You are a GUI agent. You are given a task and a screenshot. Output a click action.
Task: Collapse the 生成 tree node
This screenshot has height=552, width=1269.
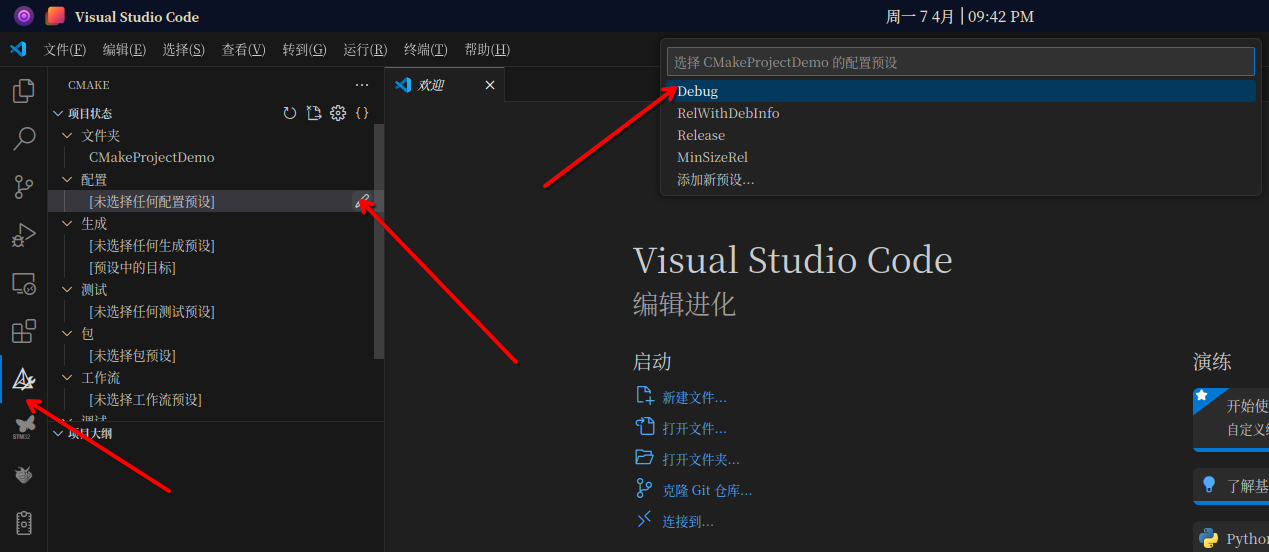[68, 223]
